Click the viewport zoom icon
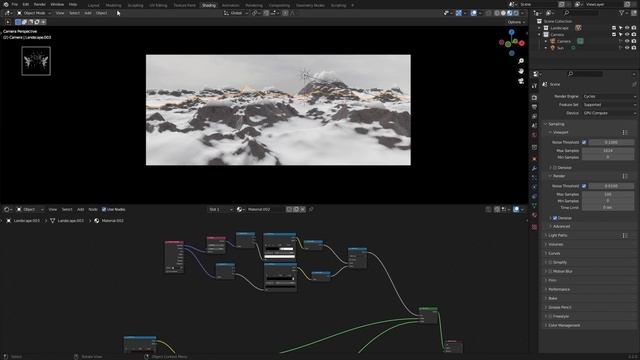This screenshot has width=640, height=360. click(x=521, y=61)
